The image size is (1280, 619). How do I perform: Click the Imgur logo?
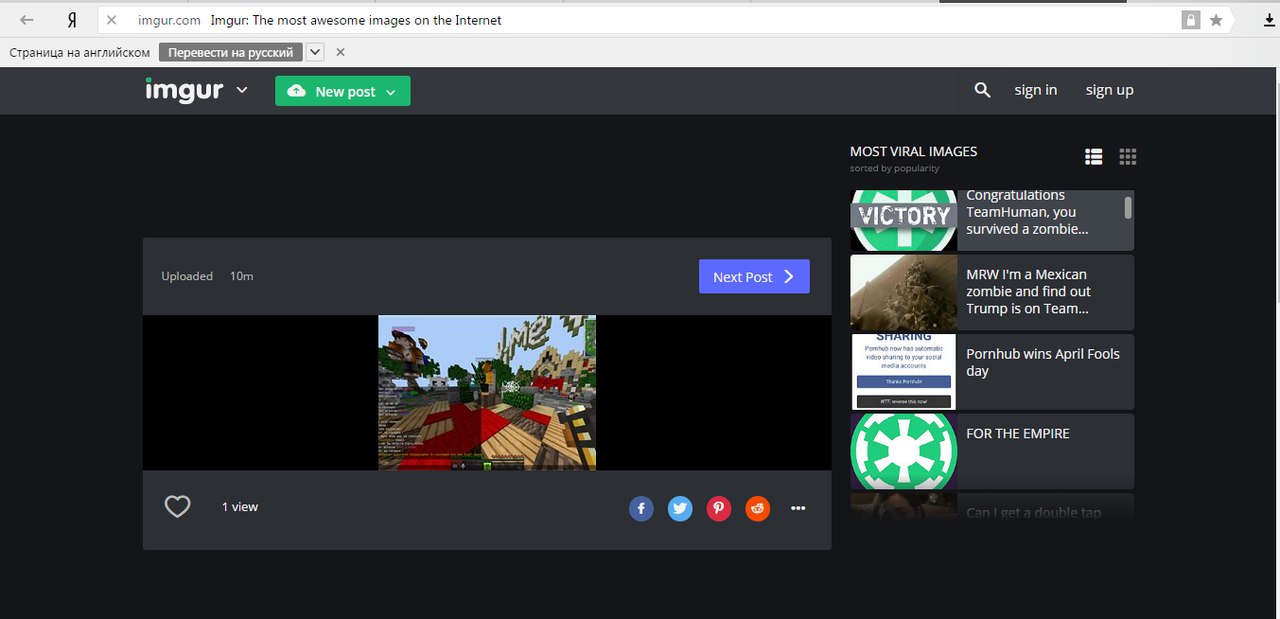[184, 90]
